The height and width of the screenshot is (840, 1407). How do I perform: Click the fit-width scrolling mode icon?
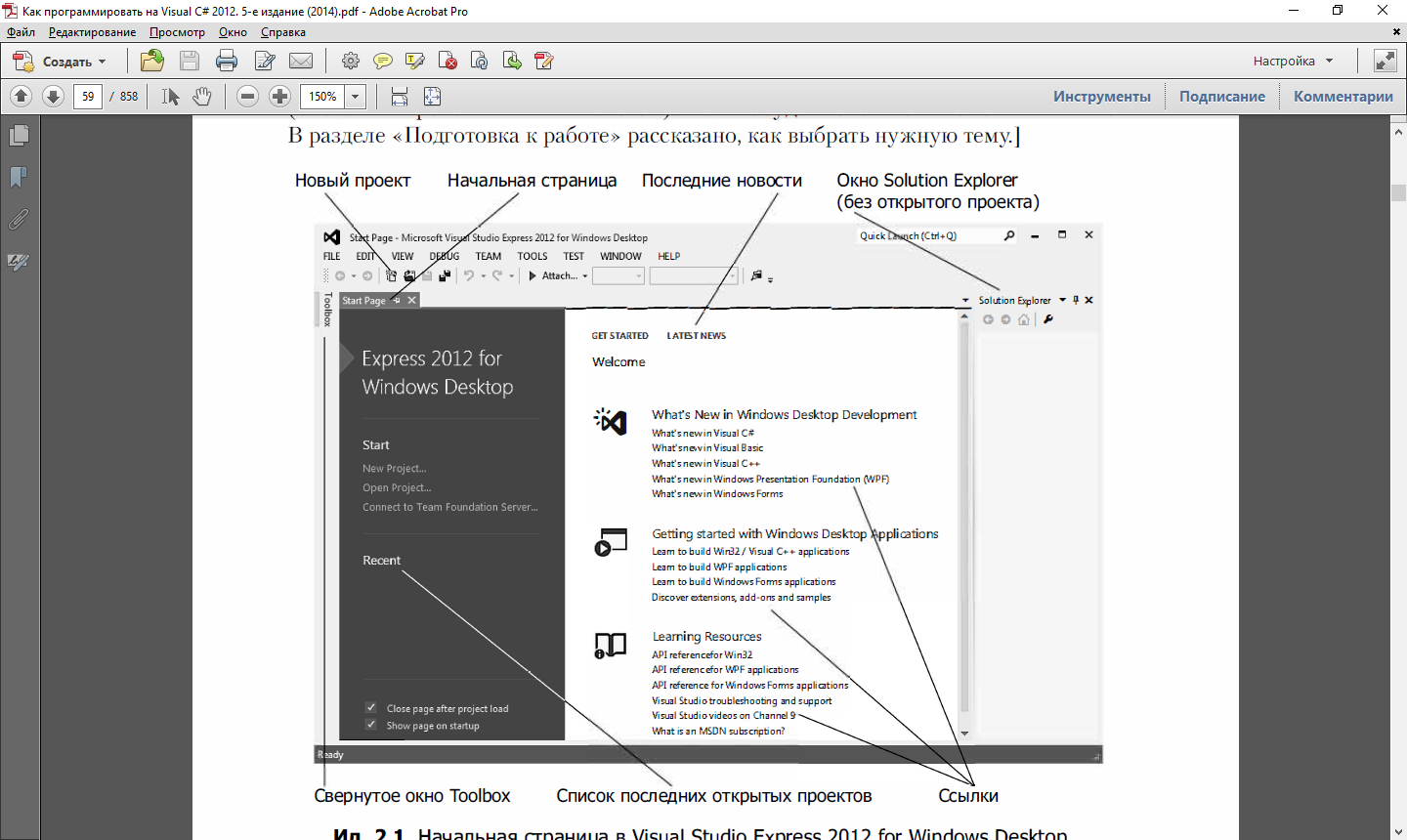[400, 96]
